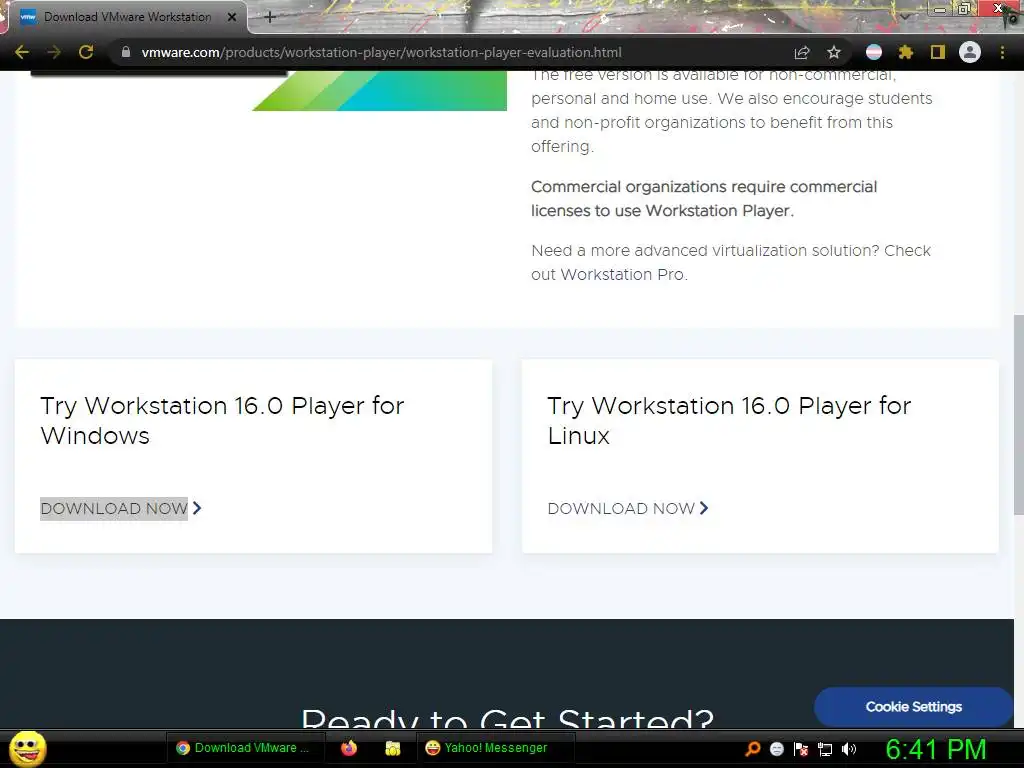Click 'Need a more advanced virtualization solution?' text
Image resolution: width=1024 pixels, height=768 pixels.
(705, 251)
